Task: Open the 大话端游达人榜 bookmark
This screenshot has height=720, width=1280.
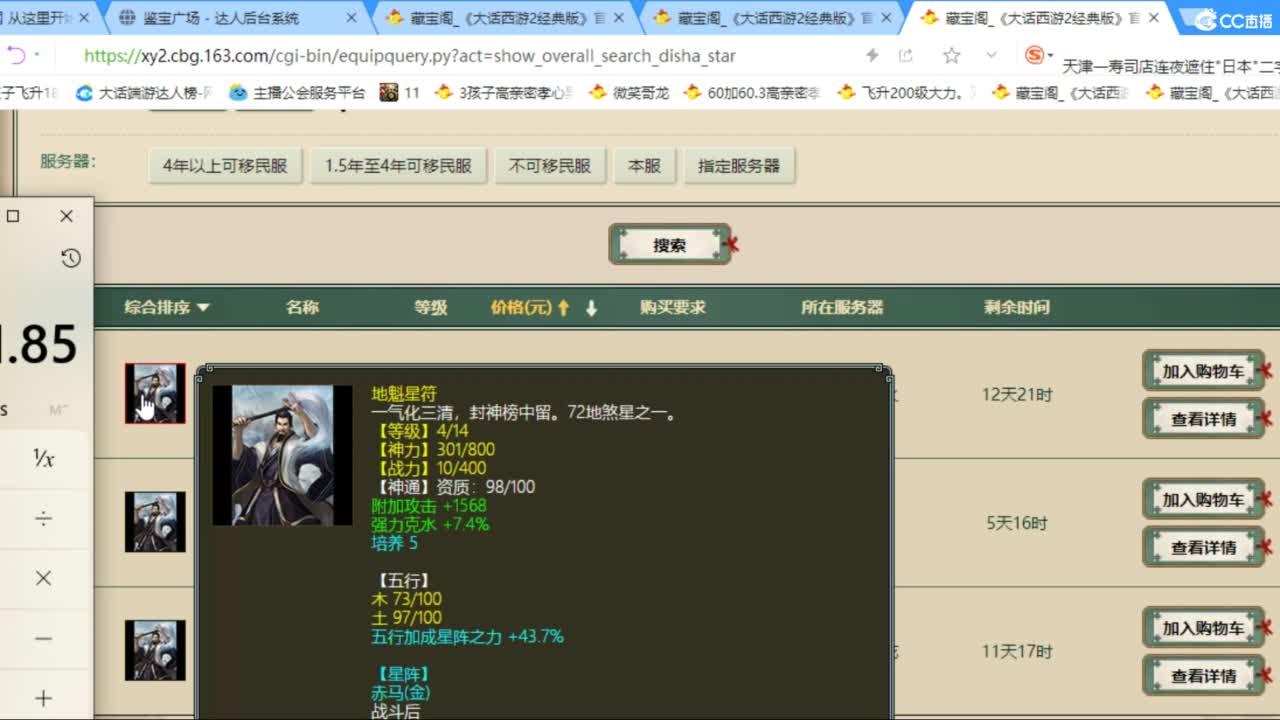Action: pyautogui.click(x=144, y=93)
